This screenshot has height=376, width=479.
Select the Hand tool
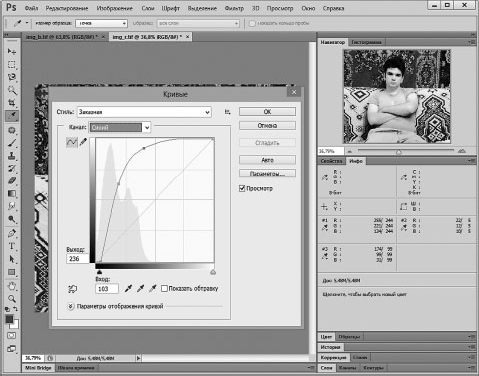(12, 286)
